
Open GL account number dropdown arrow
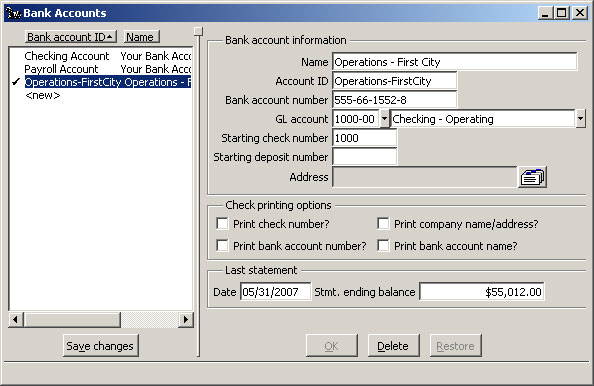coord(384,119)
